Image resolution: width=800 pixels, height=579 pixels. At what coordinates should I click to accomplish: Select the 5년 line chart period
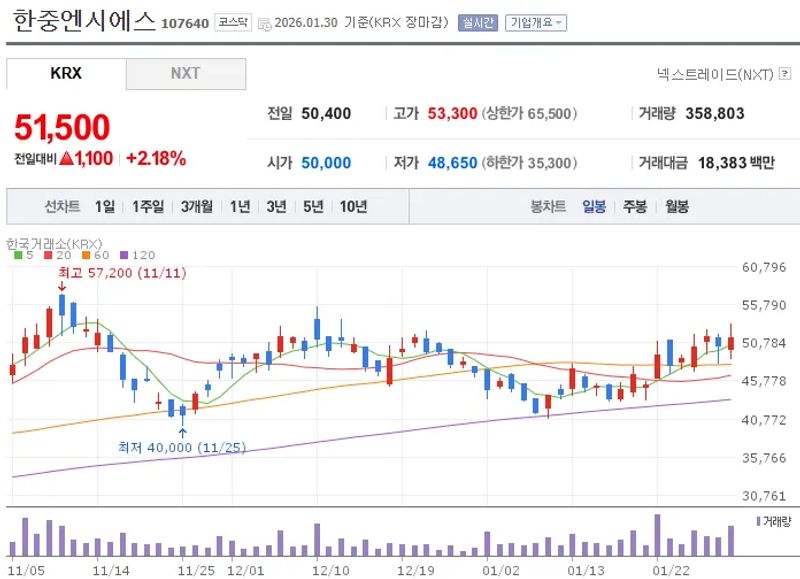point(313,207)
